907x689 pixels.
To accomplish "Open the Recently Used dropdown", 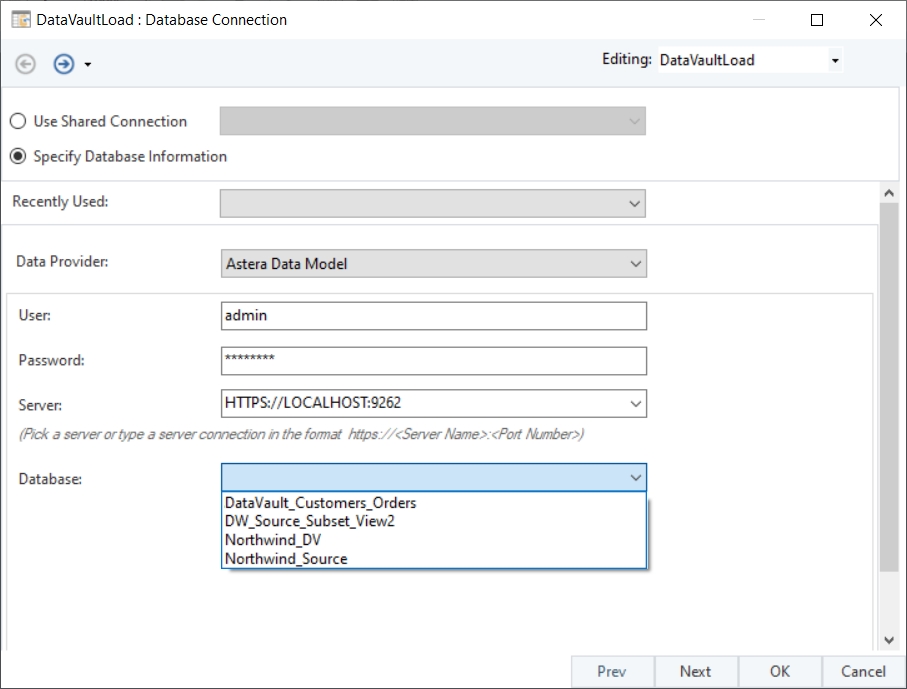I will [634, 203].
